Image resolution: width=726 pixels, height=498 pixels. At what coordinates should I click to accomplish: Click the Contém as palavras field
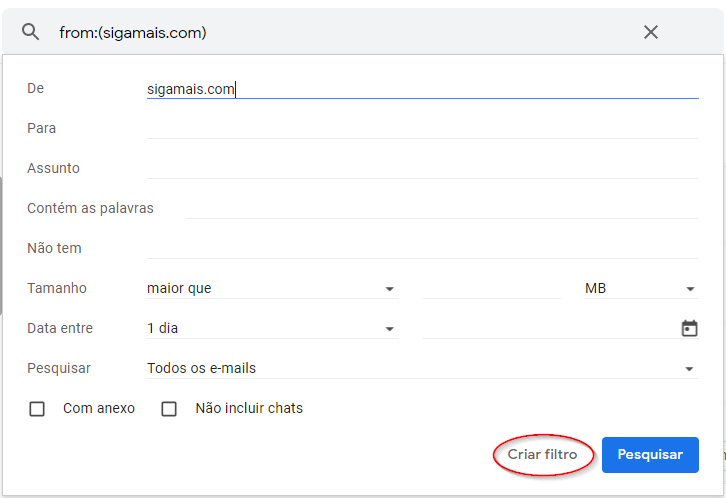coord(441,208)
